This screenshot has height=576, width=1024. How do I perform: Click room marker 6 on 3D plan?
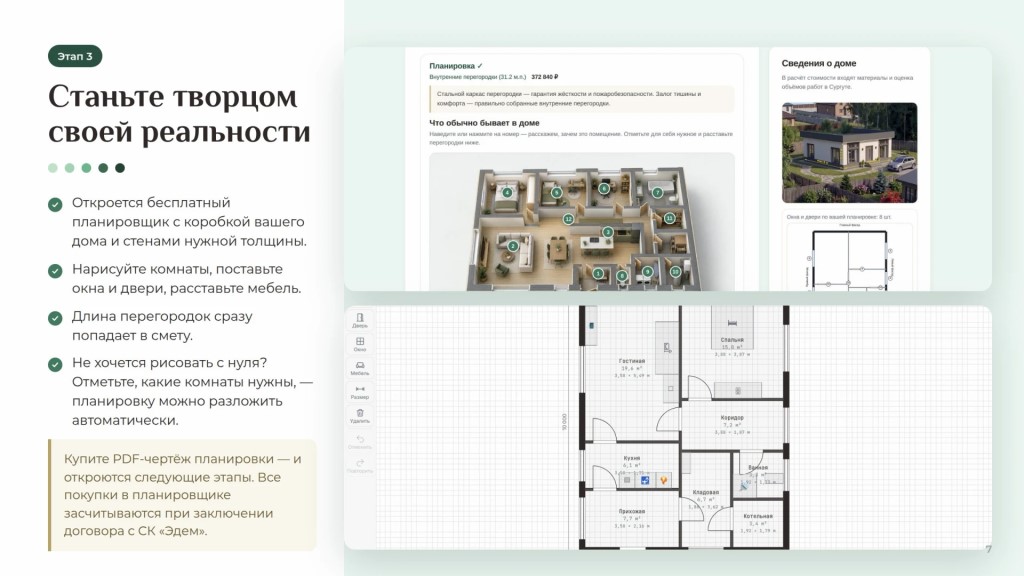[x=604, y=189]
